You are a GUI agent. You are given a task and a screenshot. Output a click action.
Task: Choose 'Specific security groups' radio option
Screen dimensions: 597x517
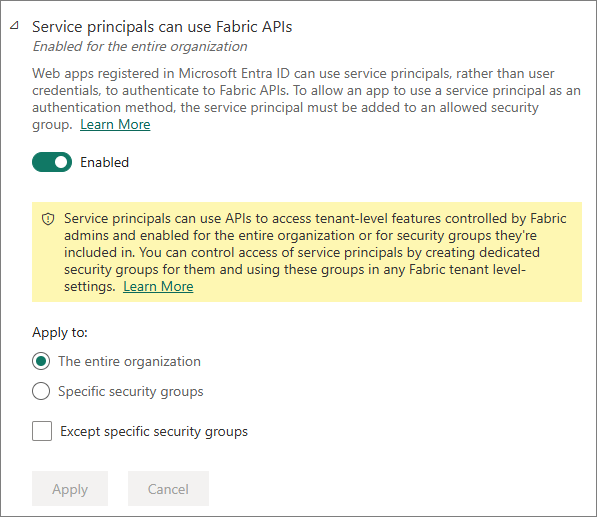(x=41, y=391)
